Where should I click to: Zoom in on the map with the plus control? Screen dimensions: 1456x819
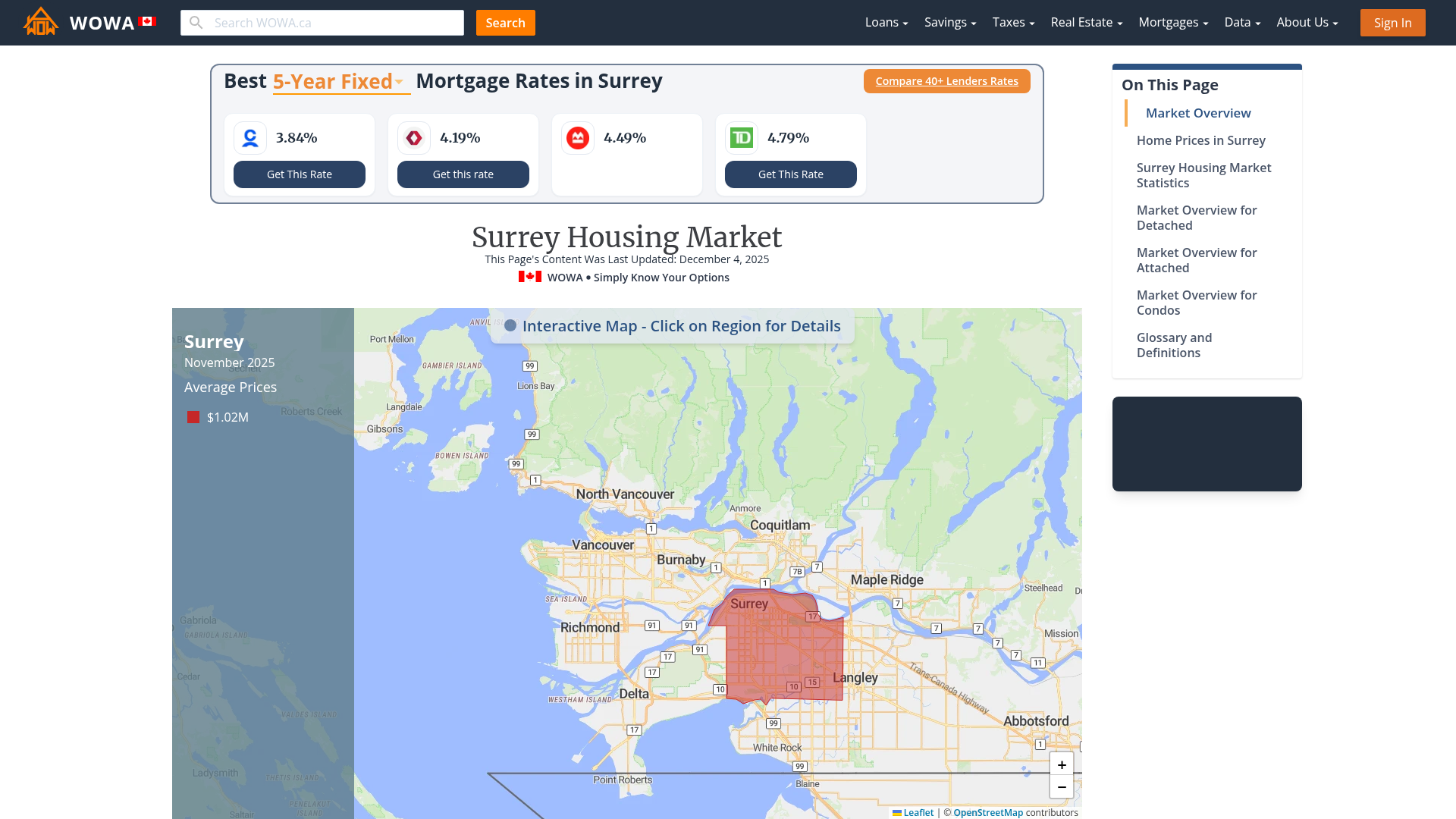[x=1062, y=764]
